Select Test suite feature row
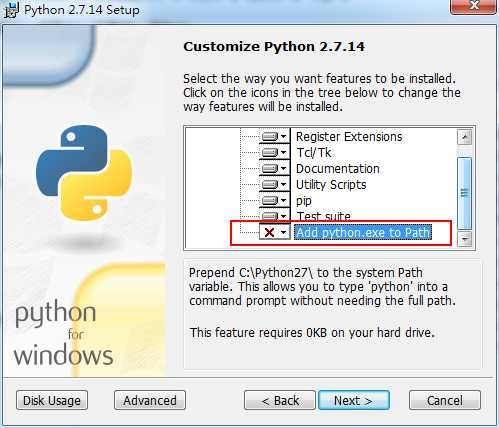The height and width of the screenshot is (428, 499). tap(324, 216)
